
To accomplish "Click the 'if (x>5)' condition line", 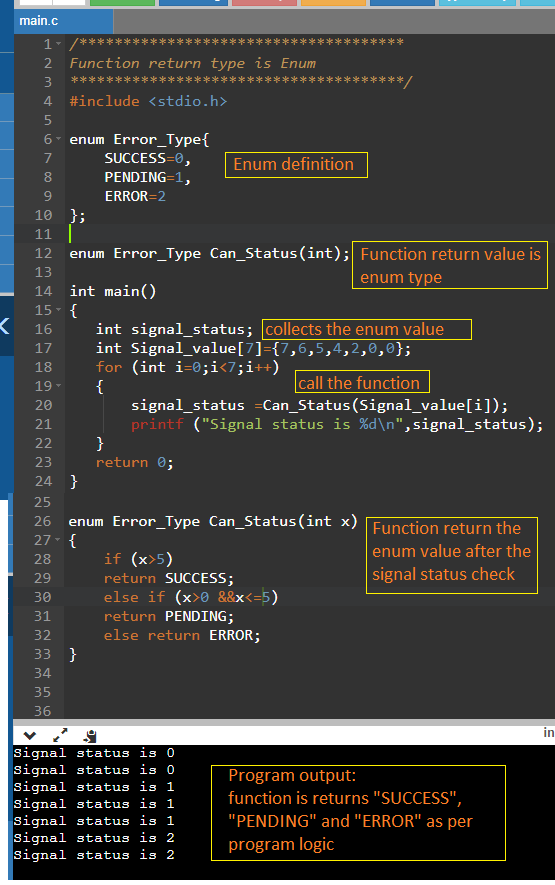I will (138, 559).
